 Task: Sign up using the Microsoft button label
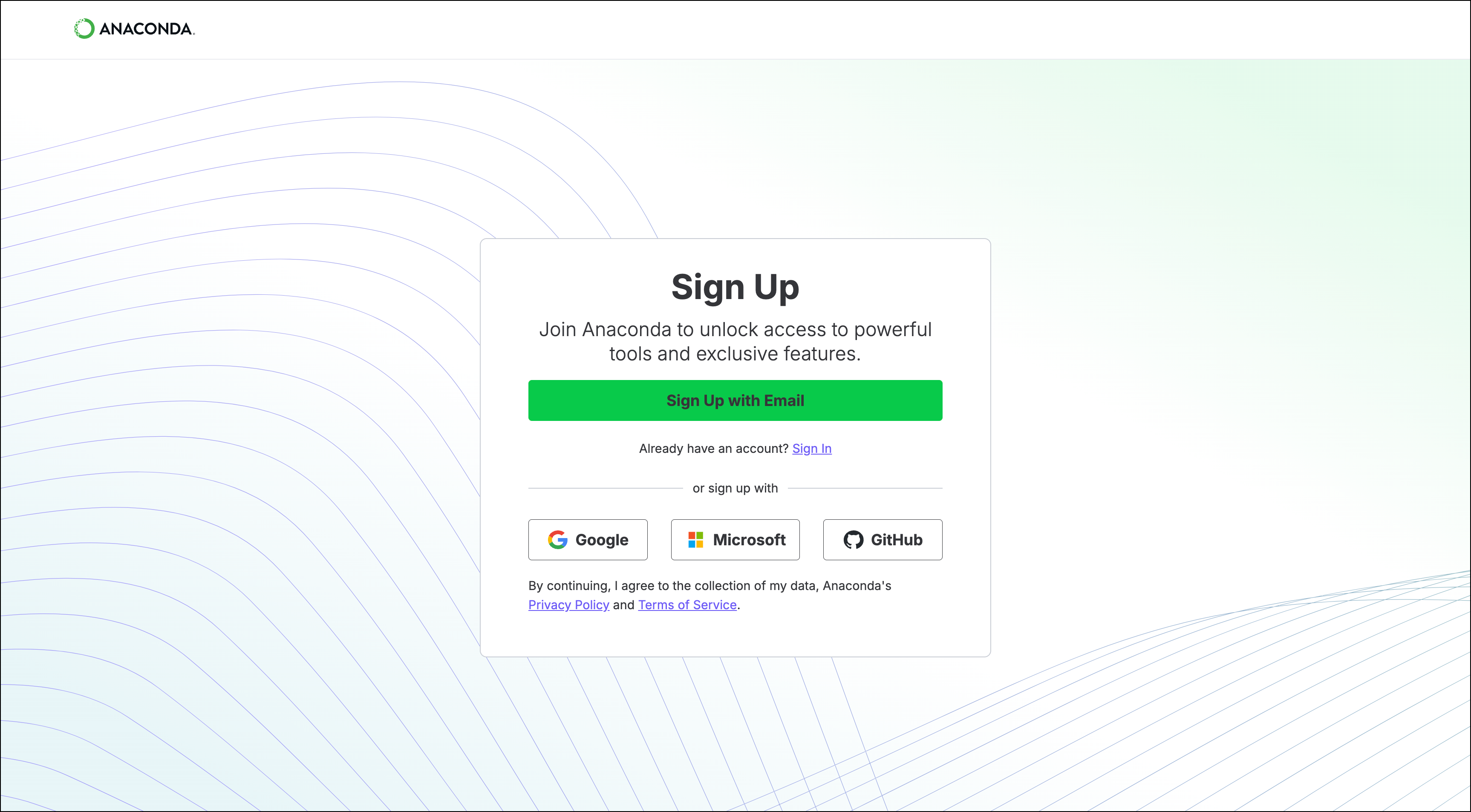[x=749, y=540]
